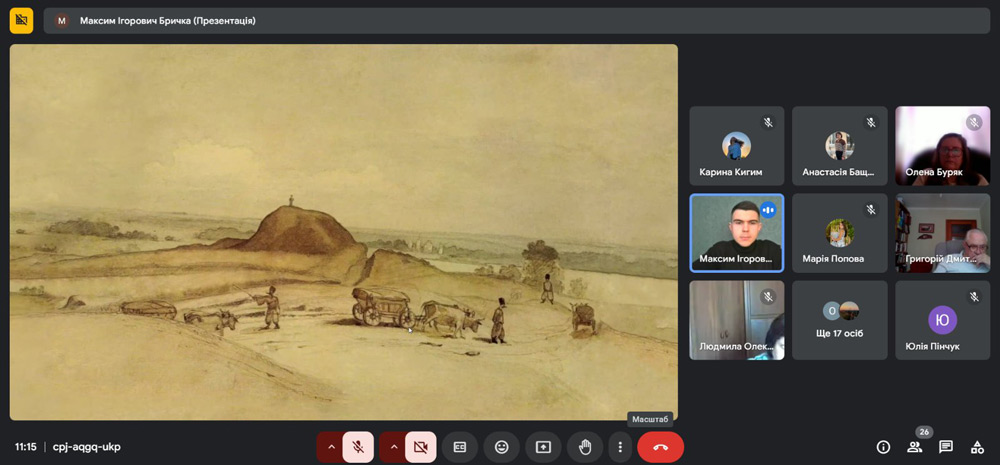Raise hand using the hand icon
This screenshot has width=1000, height=465.
[585, 447]
